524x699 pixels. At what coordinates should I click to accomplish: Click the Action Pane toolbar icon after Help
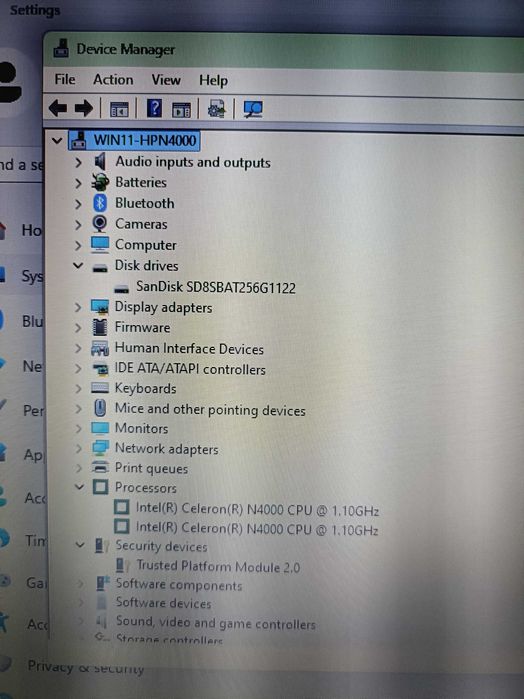tap(181, 109)
